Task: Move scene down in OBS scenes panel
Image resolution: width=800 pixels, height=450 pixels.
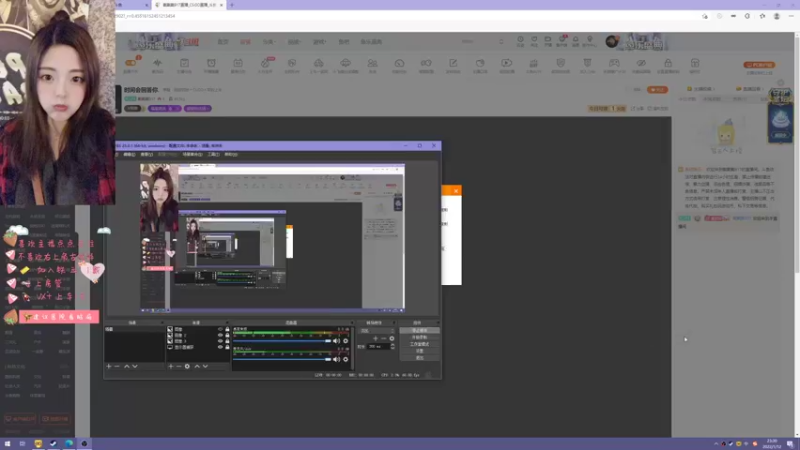Action: pos(135,366)
